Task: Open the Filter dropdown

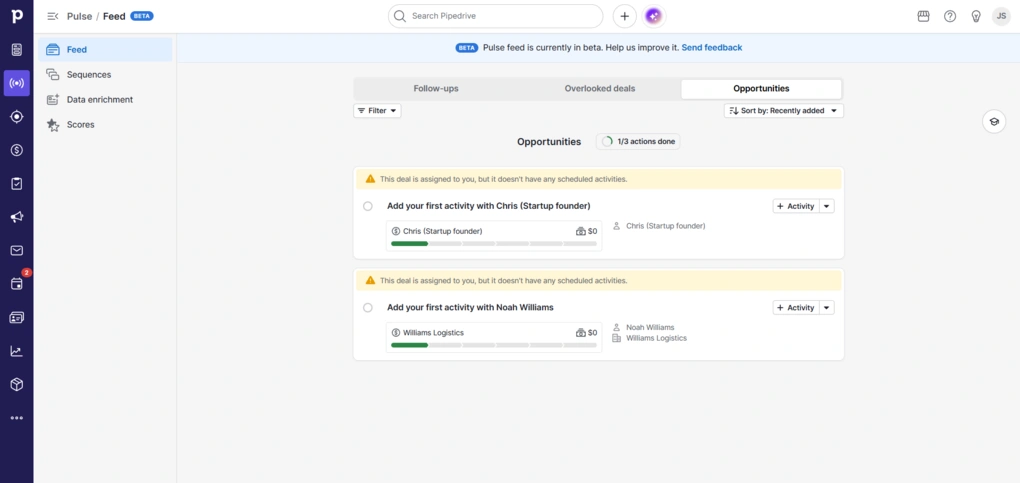Action: [377, 111]
